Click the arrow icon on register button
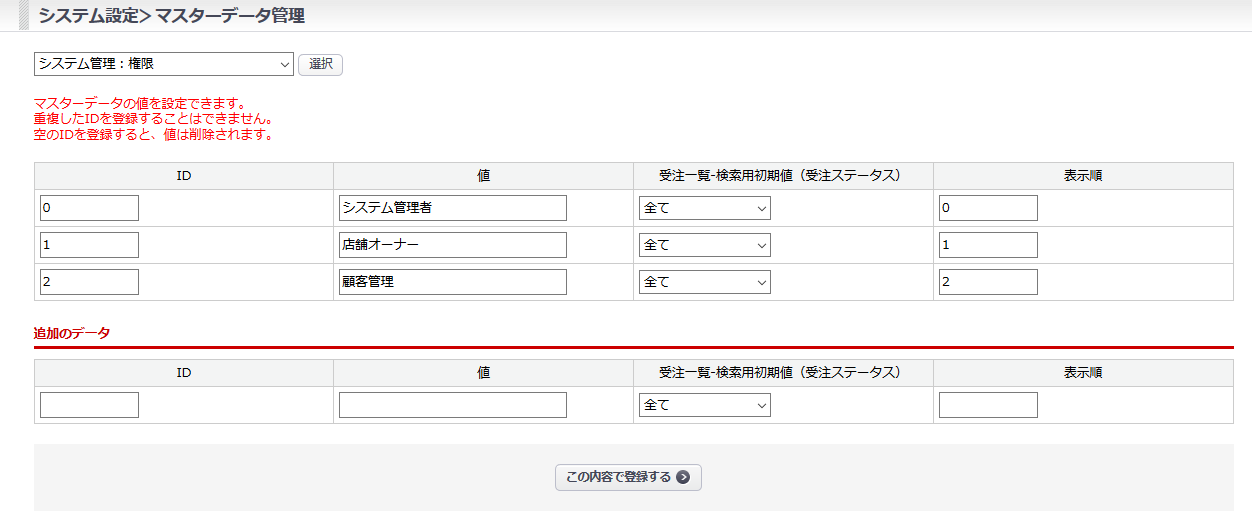This screenshot has height=529, width=1252. pos(683,478)
